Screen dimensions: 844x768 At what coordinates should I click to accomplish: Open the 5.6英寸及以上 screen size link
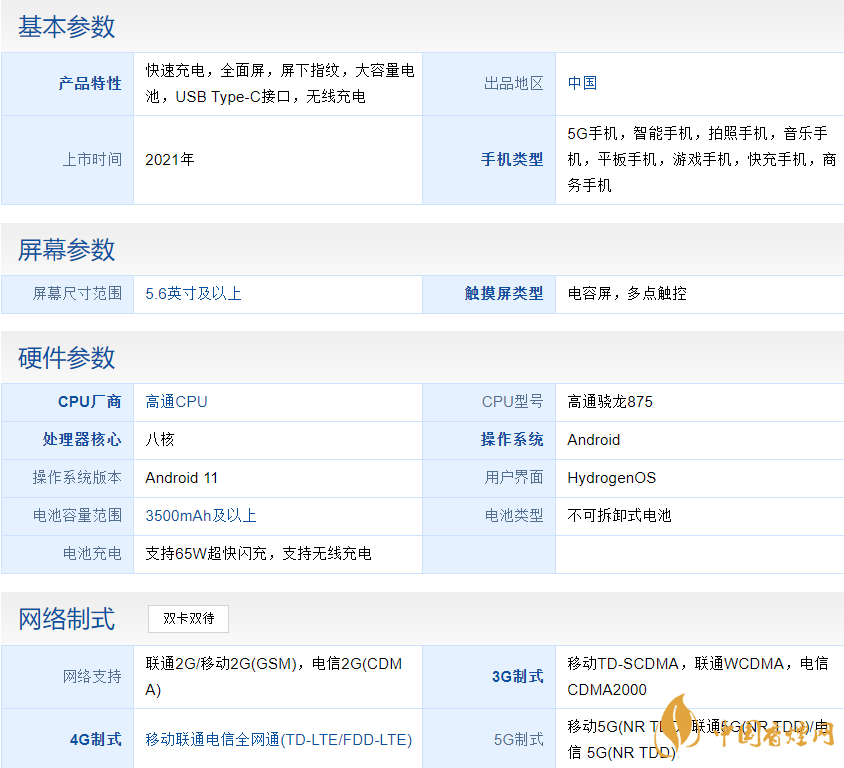[193, 293]
